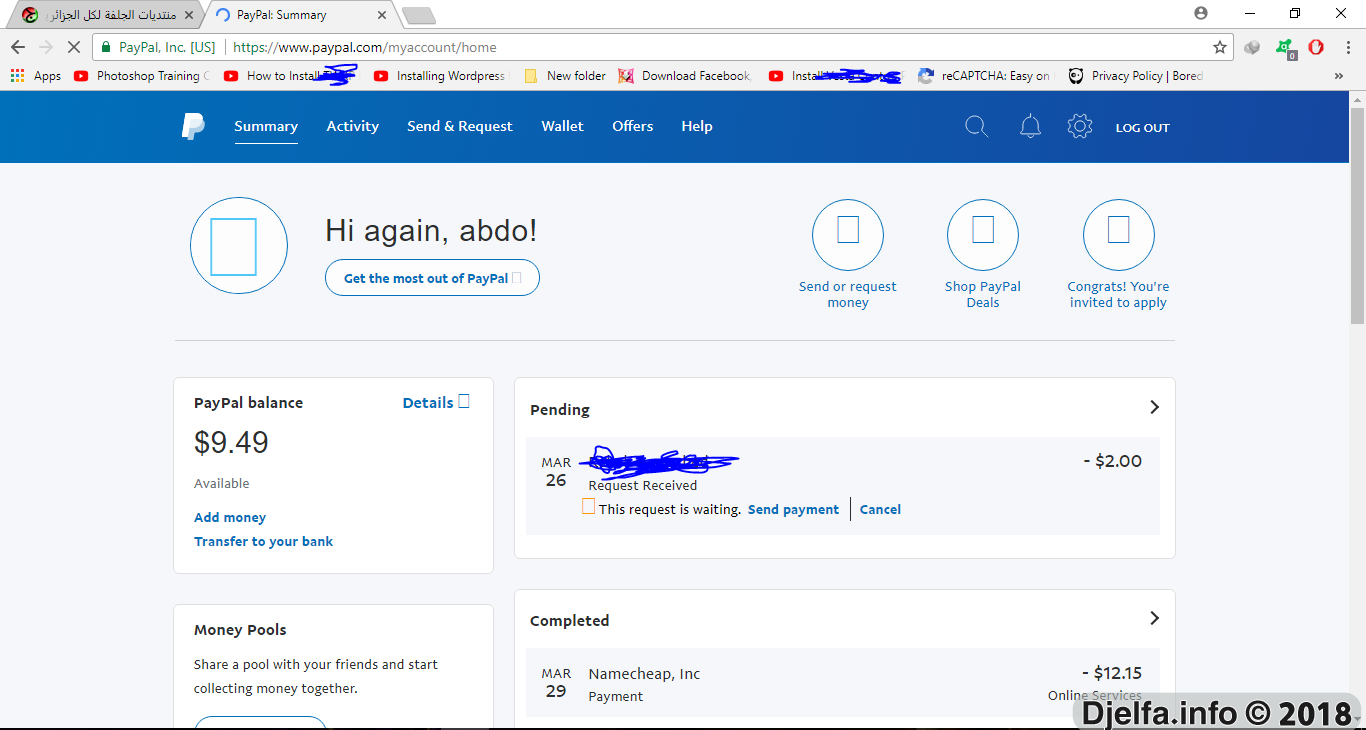
Task: Click LOG OUT
Action: click(1142, 128)
